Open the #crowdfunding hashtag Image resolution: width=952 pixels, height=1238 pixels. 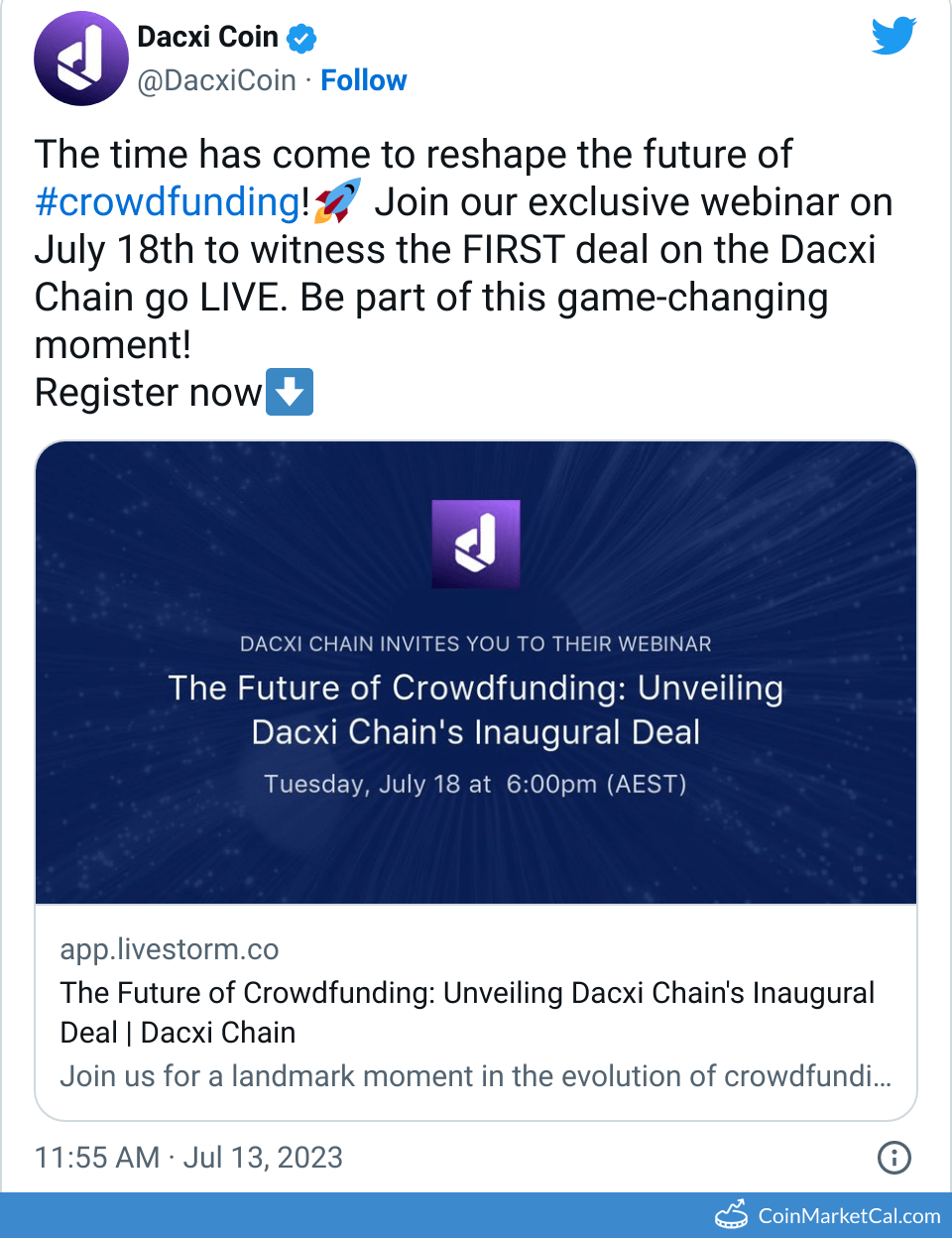(x=168, y=202)
